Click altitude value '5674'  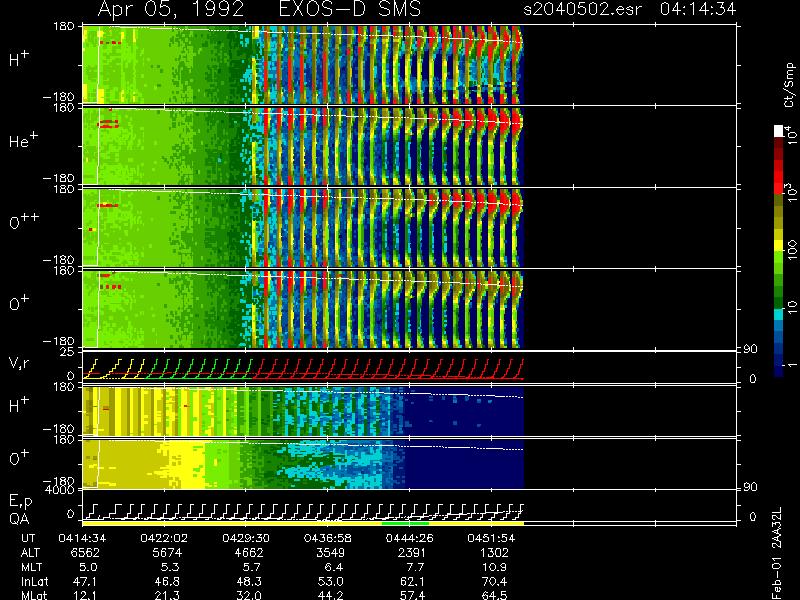point(167,553)
